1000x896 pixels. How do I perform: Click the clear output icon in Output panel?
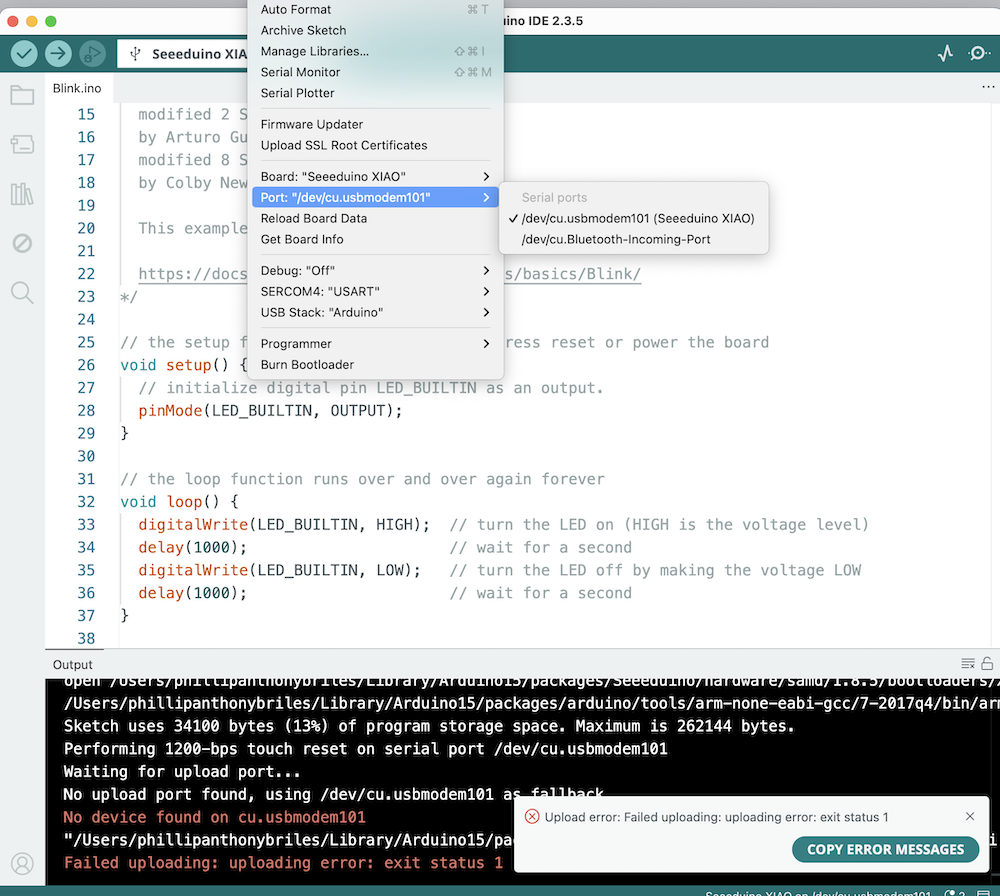967,664
